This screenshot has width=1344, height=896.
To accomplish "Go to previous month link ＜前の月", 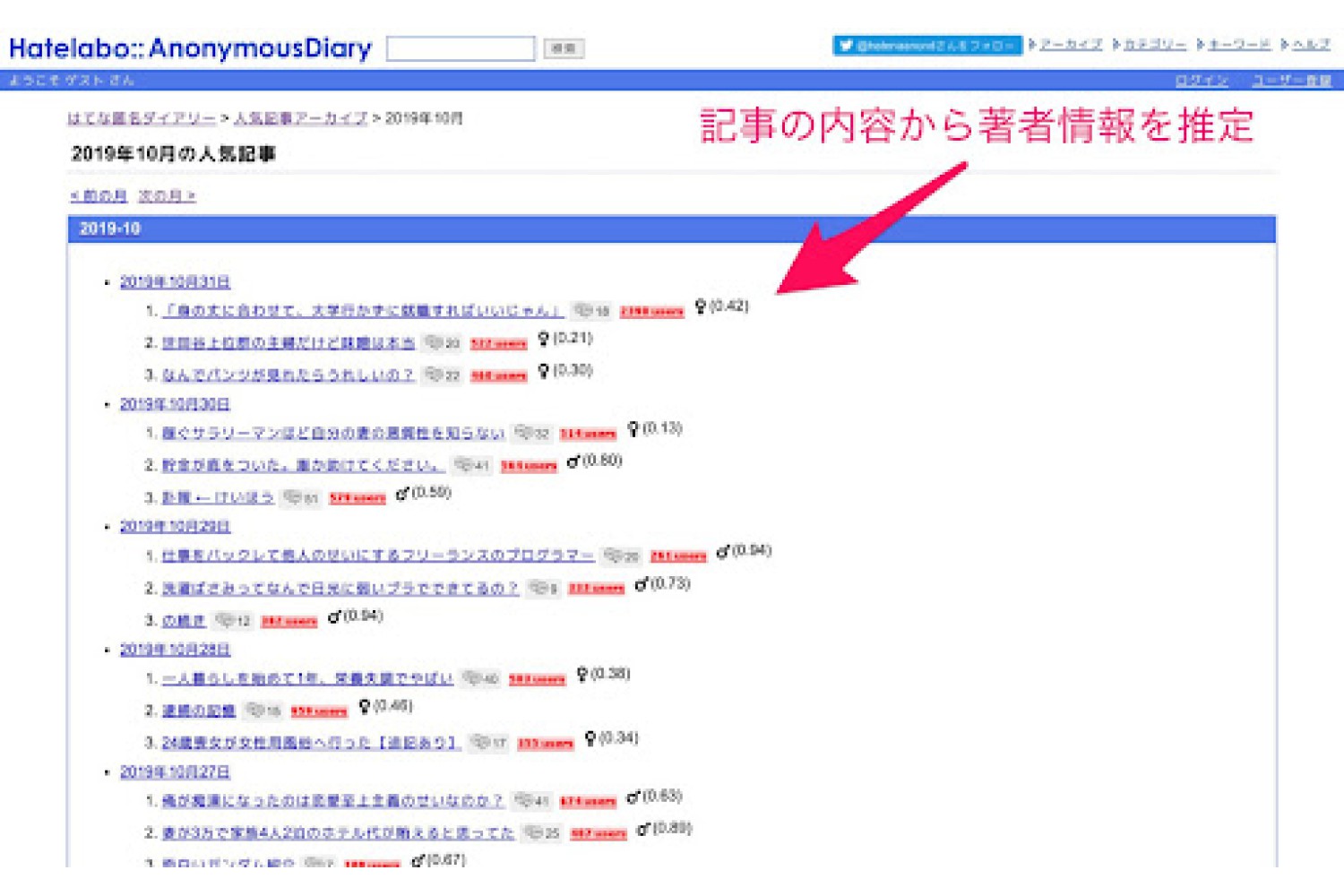I will click(x=99, y=196).
